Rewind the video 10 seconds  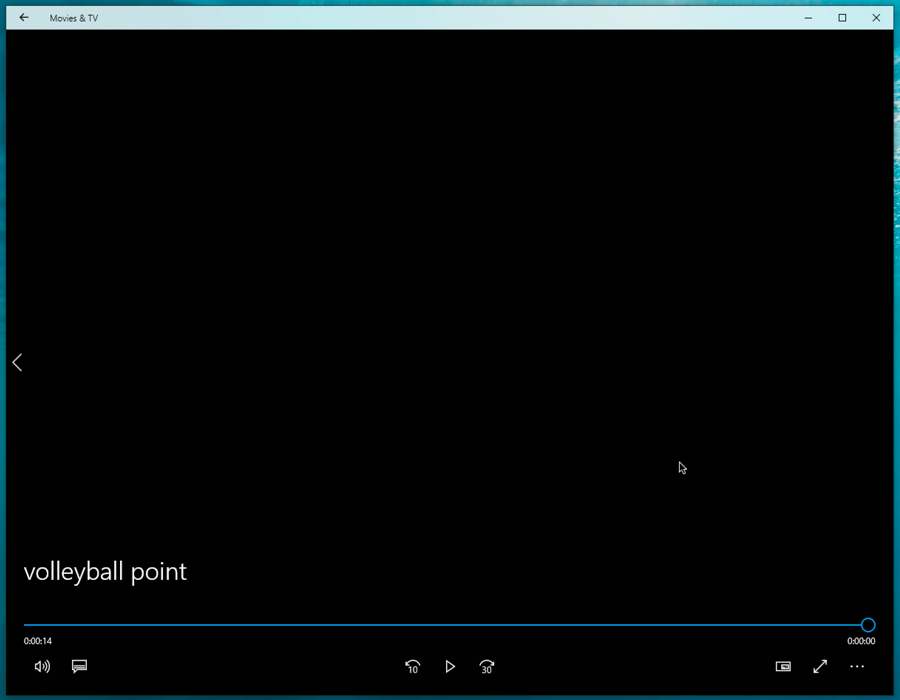(x=412, y=666)
